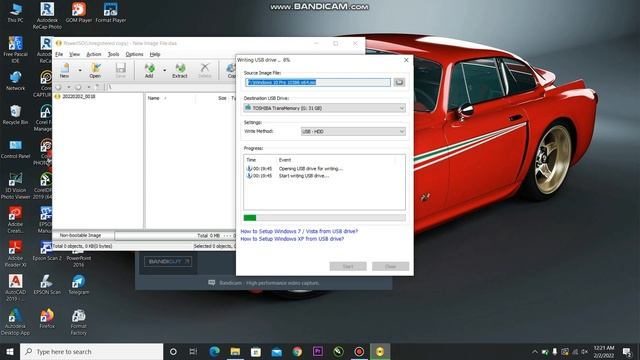Click the Format Player desktop icon
Screen dimensions: 640x360
[x=111, y=13]
